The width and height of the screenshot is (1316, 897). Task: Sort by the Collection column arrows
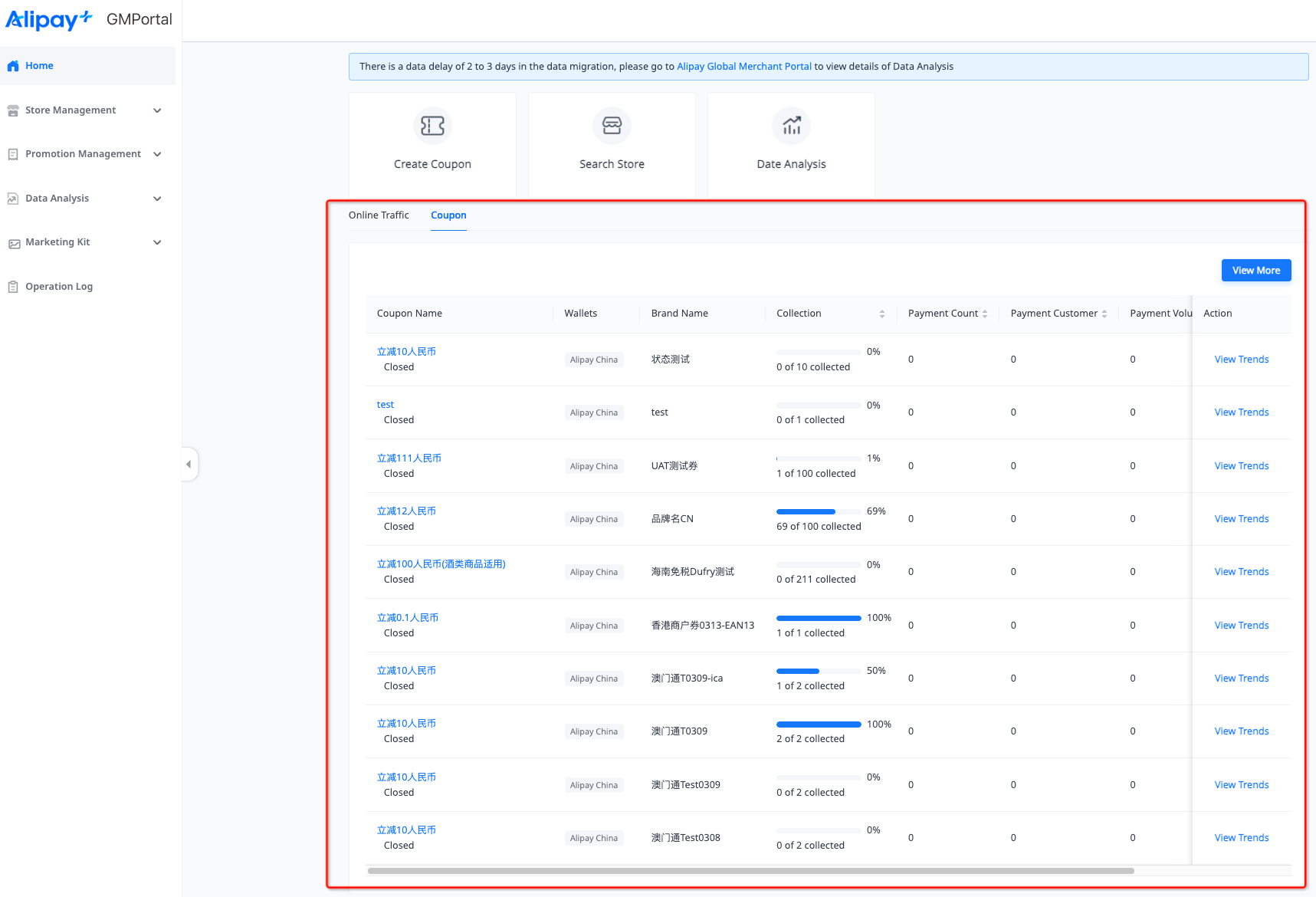tap(881, 314)
